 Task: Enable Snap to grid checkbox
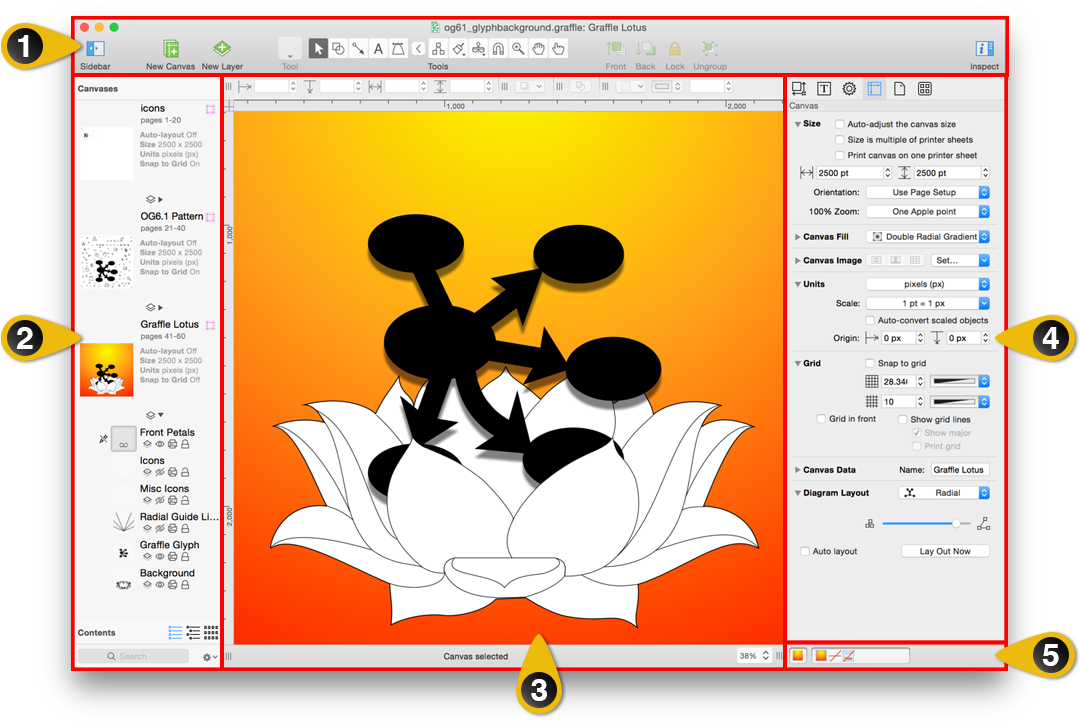point(870,363)
